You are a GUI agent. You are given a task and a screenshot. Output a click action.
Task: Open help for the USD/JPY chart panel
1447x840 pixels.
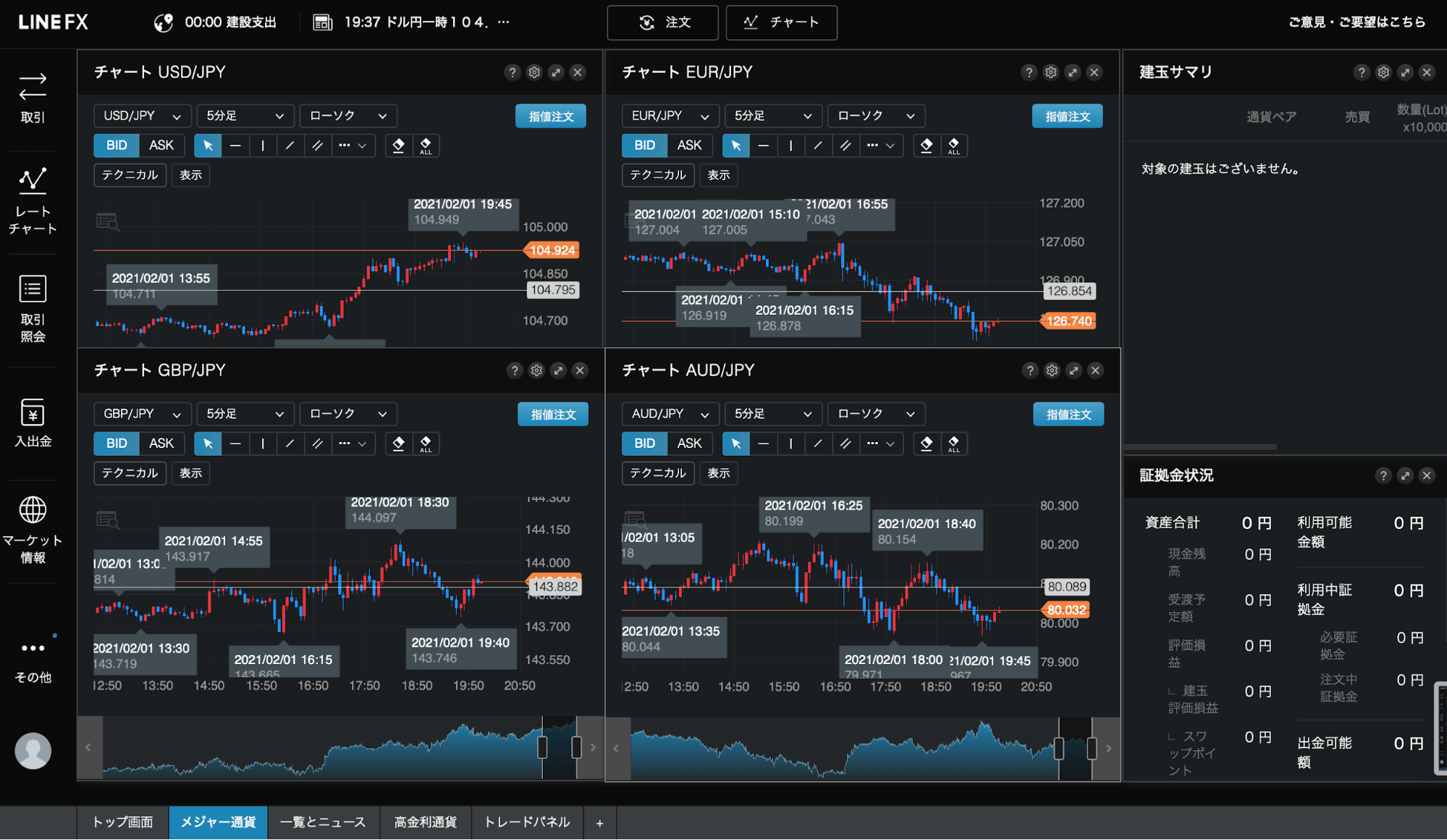pos(512,72)
